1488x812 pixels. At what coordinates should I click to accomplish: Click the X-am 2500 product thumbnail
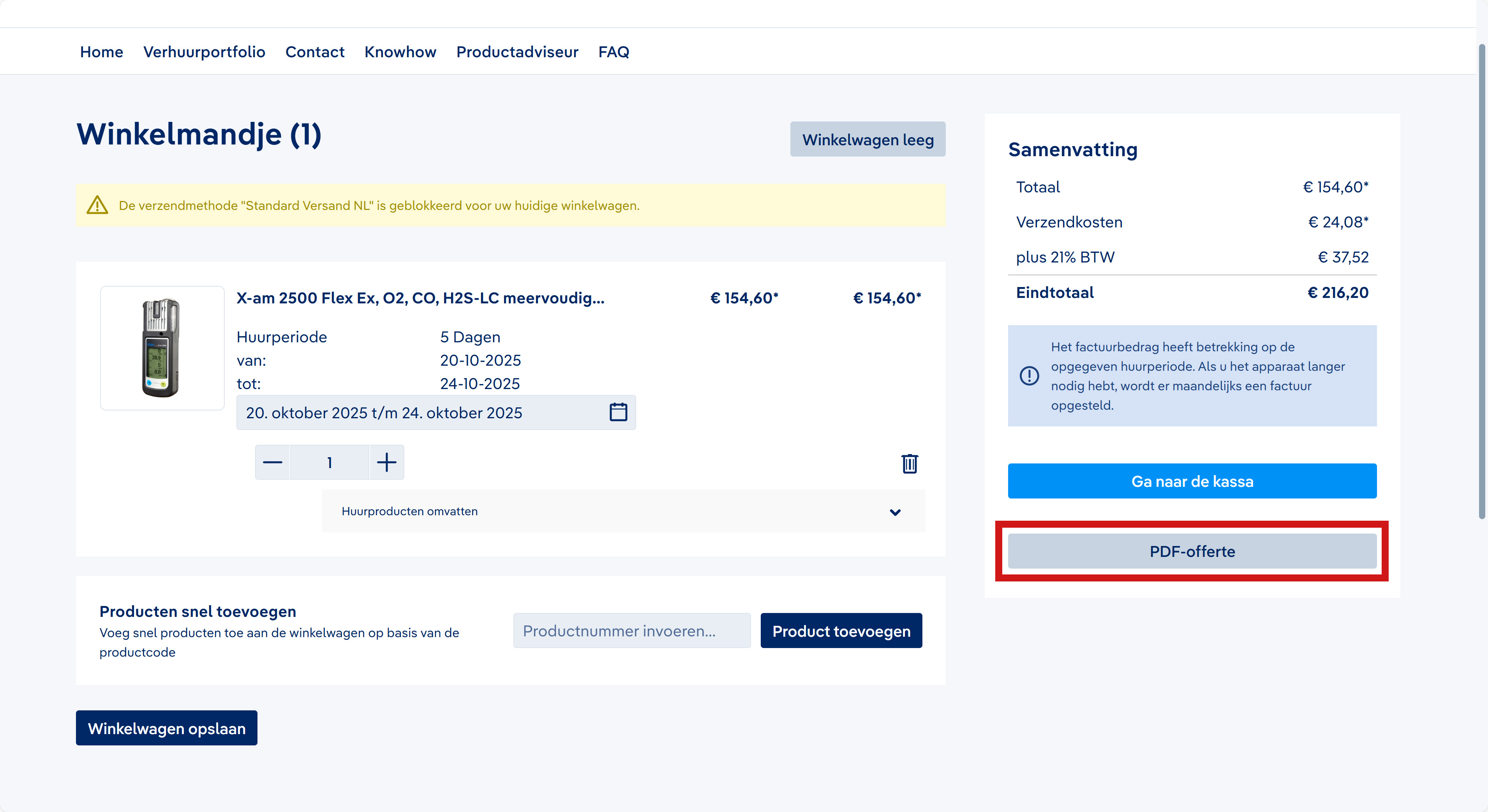(x=162, y=348)
